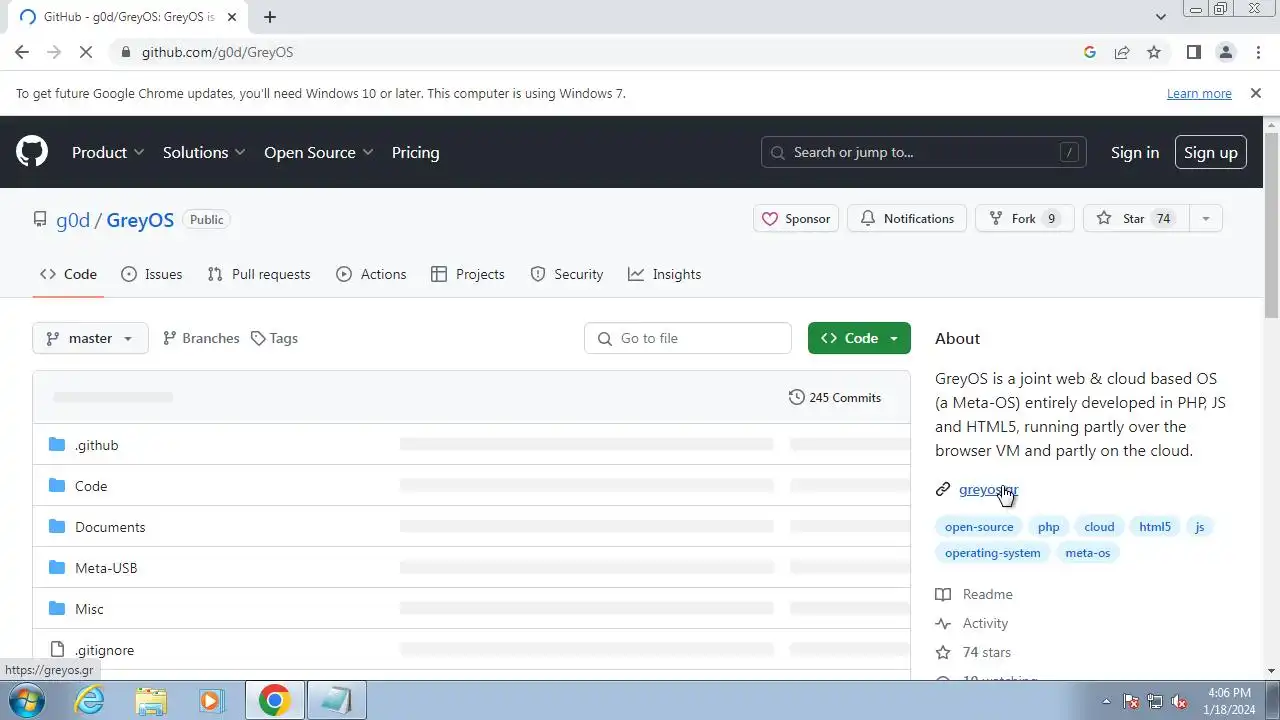Switch to the Issues tab
The height and width of the screenshot is (720, 1280).
(x=152, y=274)
